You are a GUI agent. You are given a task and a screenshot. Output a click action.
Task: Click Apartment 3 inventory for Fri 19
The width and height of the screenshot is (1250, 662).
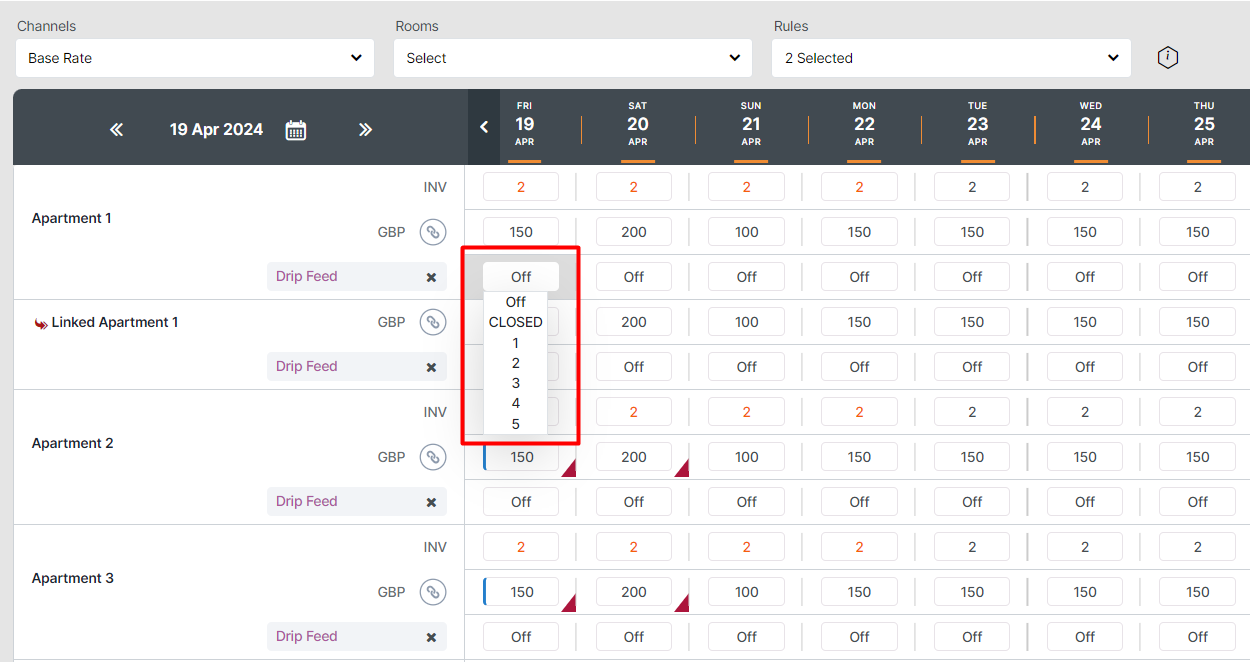[x=521, y=547]
